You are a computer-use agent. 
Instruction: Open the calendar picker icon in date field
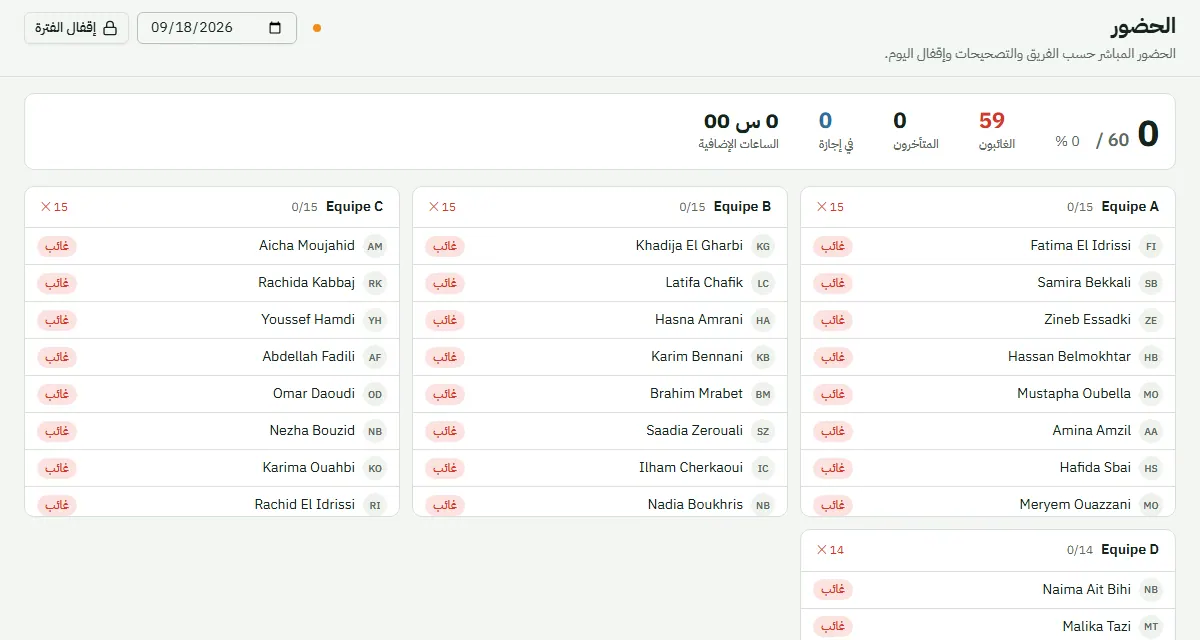click(276, 28)
